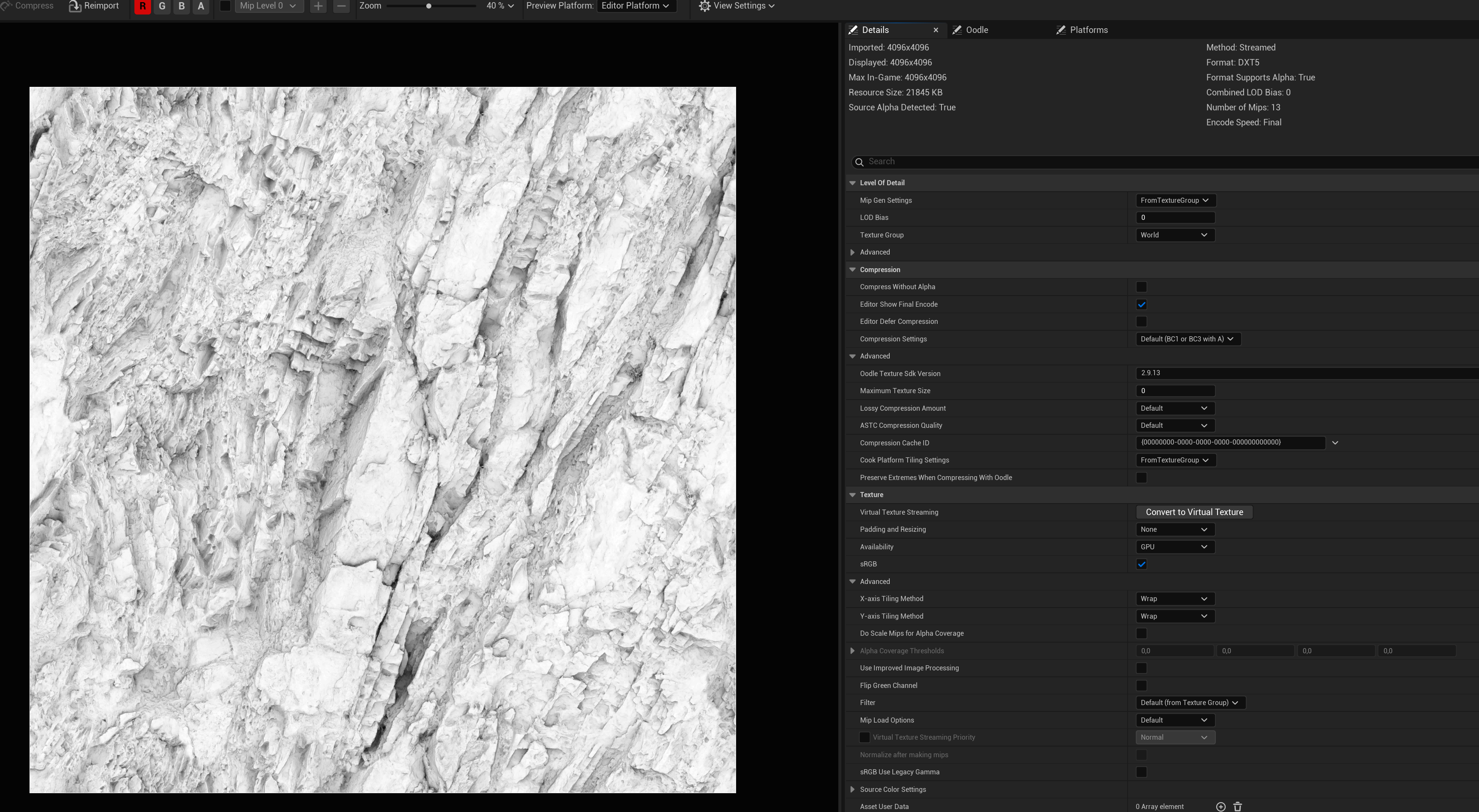This screenshot has width=1479, height=812.
Task: Toggle the Blue channel button
Action: point(181,6)
